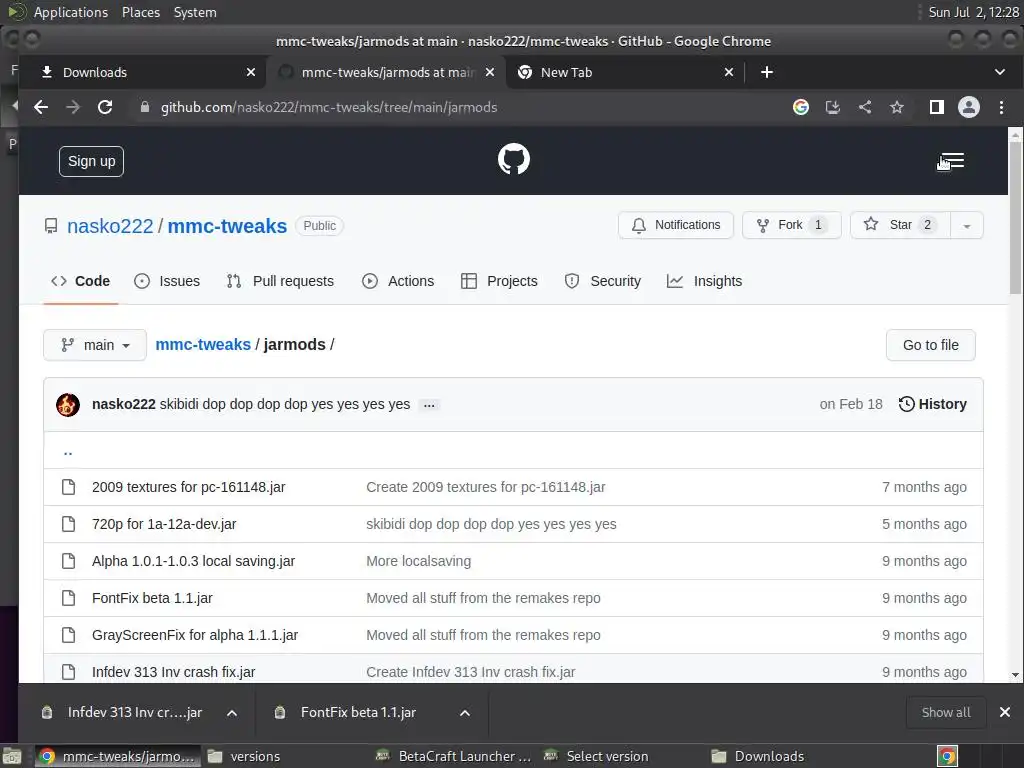This screenshot has height=768, width=1024.
Task: Click show desktop icon in taskbar
Action: tap(12, 756)
